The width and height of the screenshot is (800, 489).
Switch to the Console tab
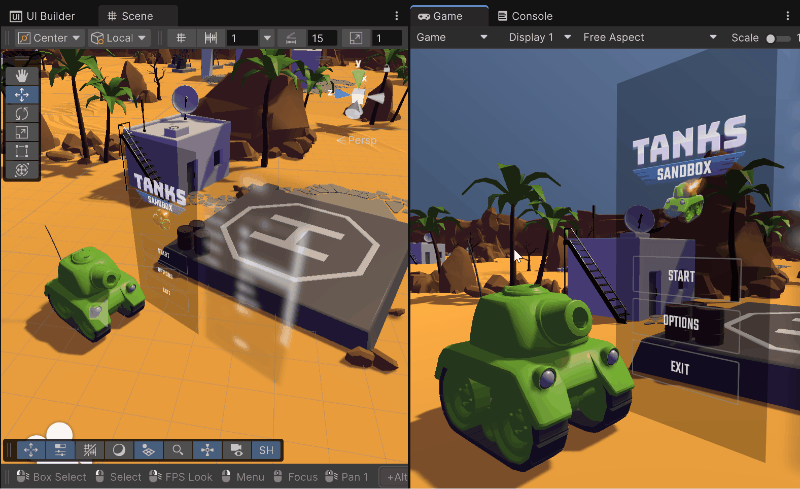pyautogui.click(x=531, y=16)
